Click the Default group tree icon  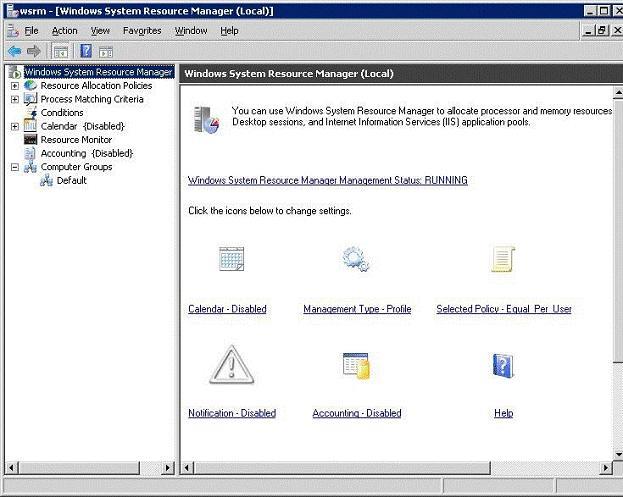[46, 180]
